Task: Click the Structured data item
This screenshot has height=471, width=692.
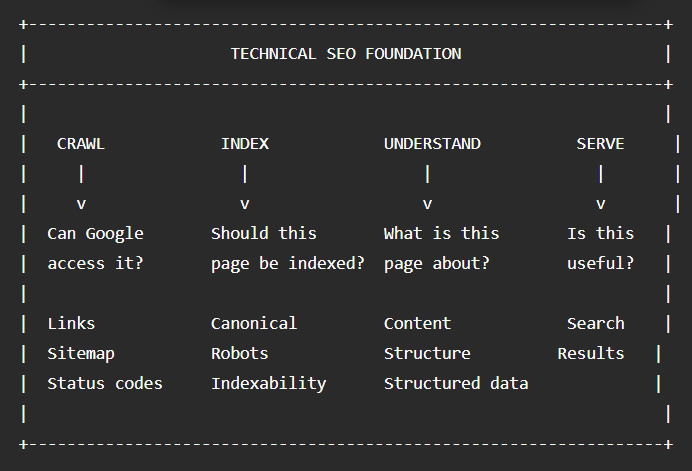Action: 456,384
